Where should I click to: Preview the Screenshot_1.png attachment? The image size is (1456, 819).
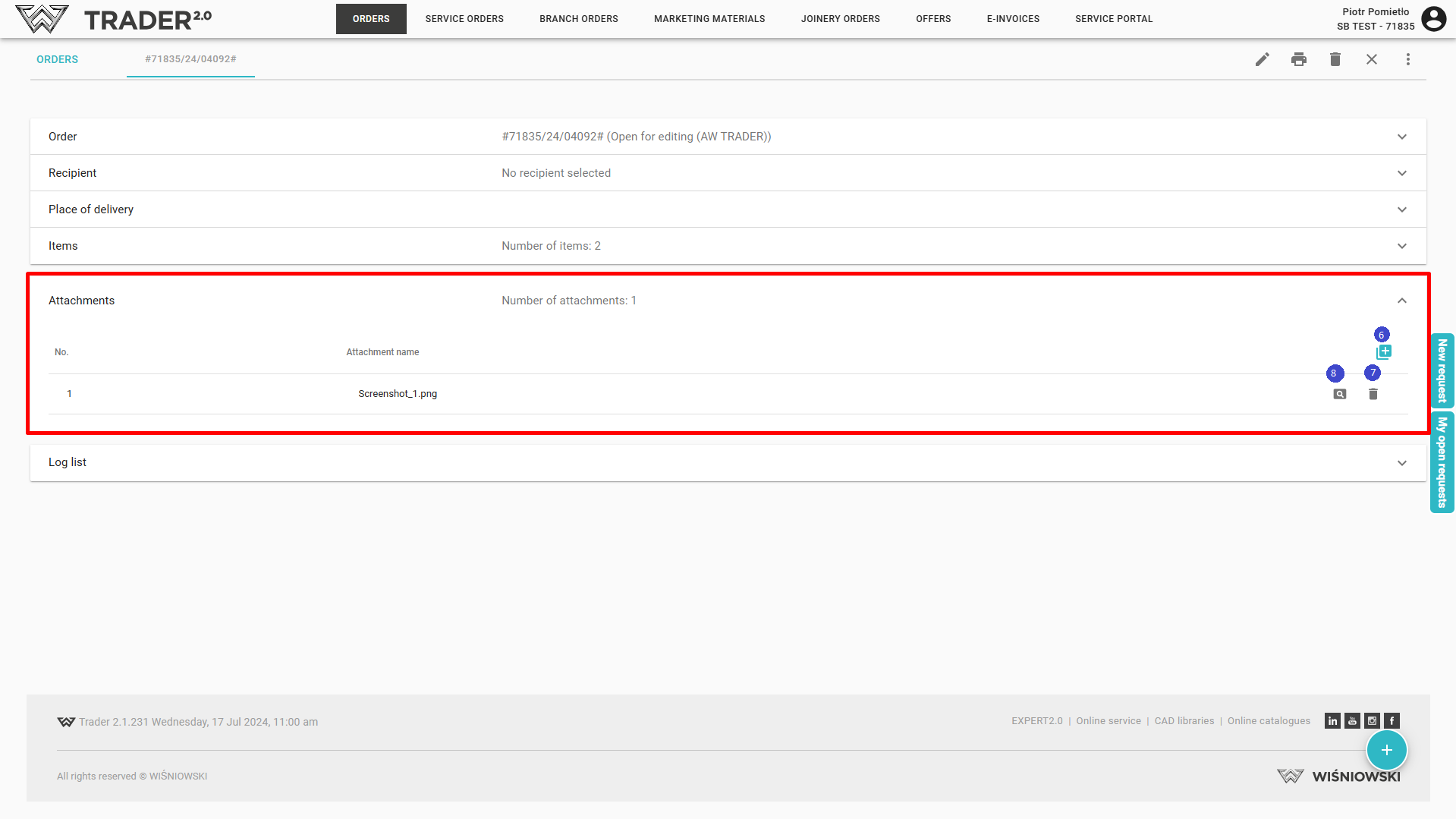coord(1339,394)
